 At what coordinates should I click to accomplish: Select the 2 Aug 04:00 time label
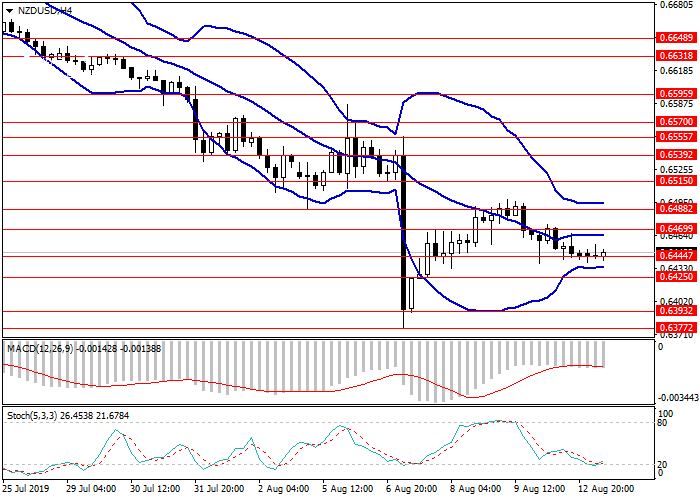(283, 489)
